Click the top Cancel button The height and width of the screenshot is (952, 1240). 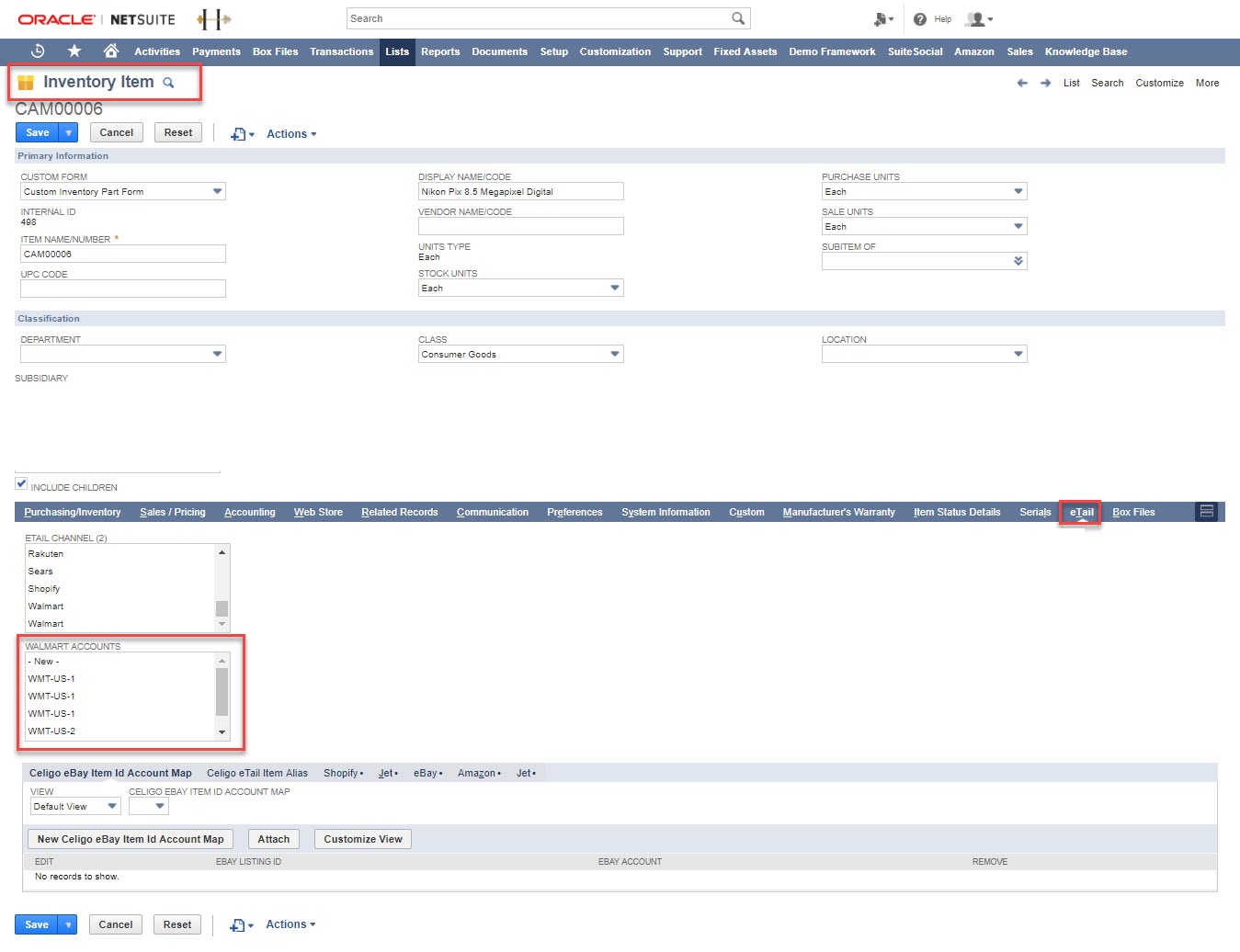[x=117, y=132]
